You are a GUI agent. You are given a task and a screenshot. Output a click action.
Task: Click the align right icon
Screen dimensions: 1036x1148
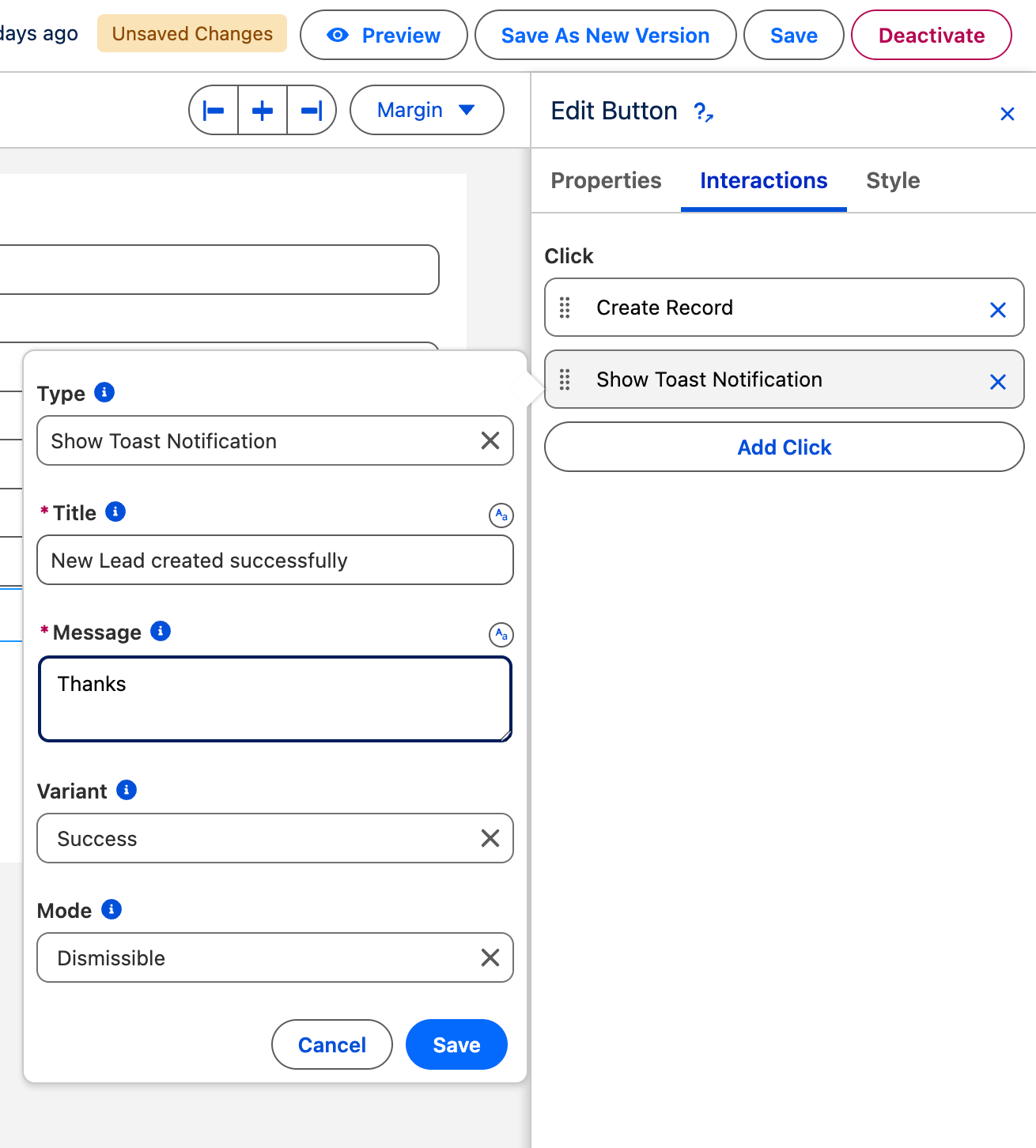click(312, 111)
